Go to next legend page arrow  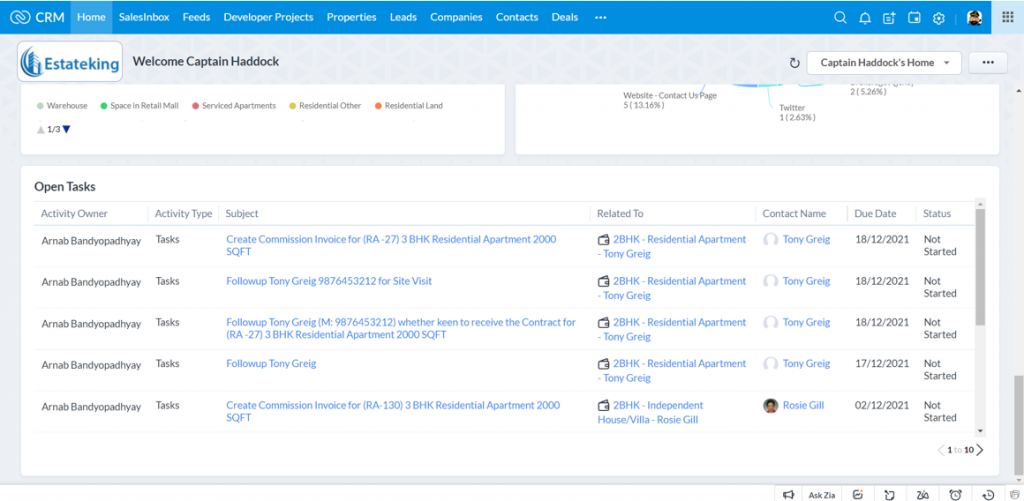point(66,129)
